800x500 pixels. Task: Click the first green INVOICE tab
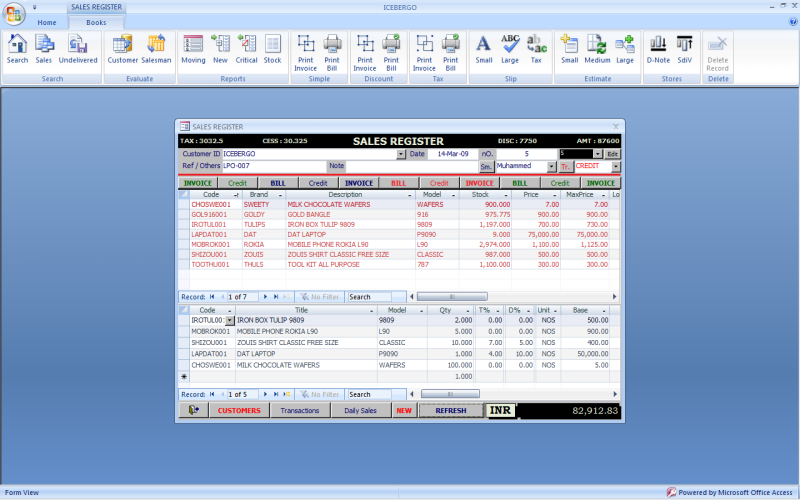197,183
